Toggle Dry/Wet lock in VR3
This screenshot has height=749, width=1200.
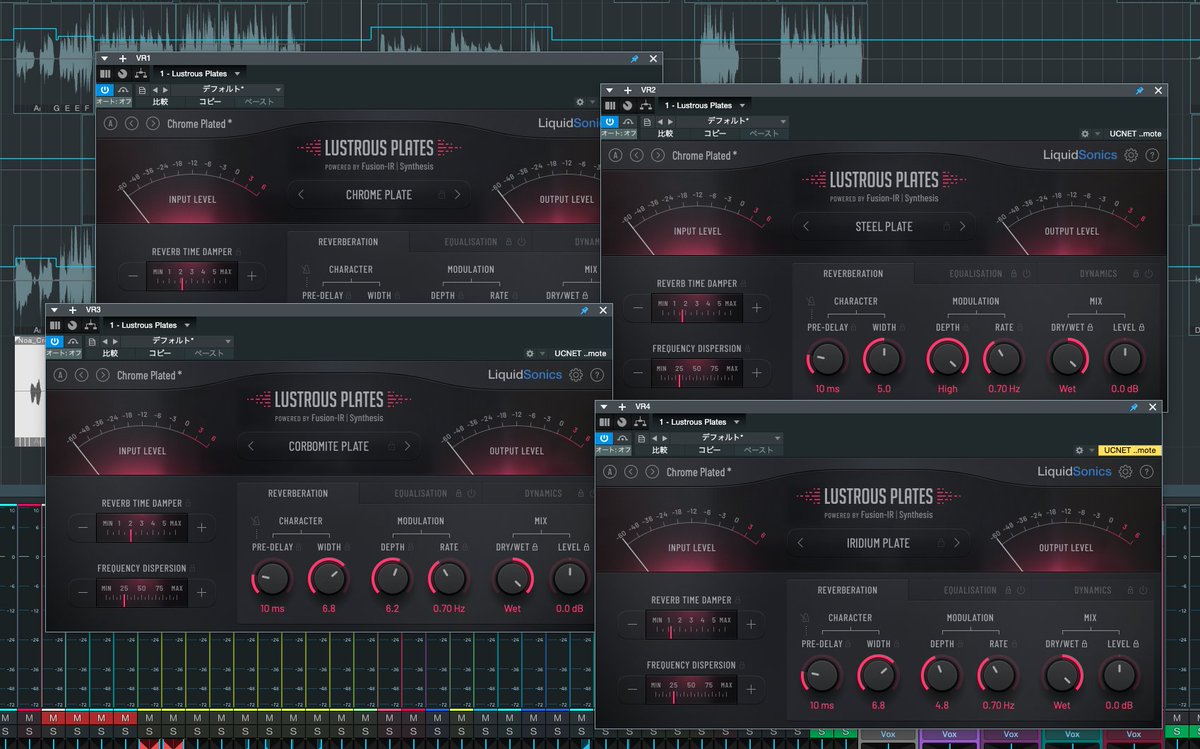pyautogui.click(x=535, y=547)
